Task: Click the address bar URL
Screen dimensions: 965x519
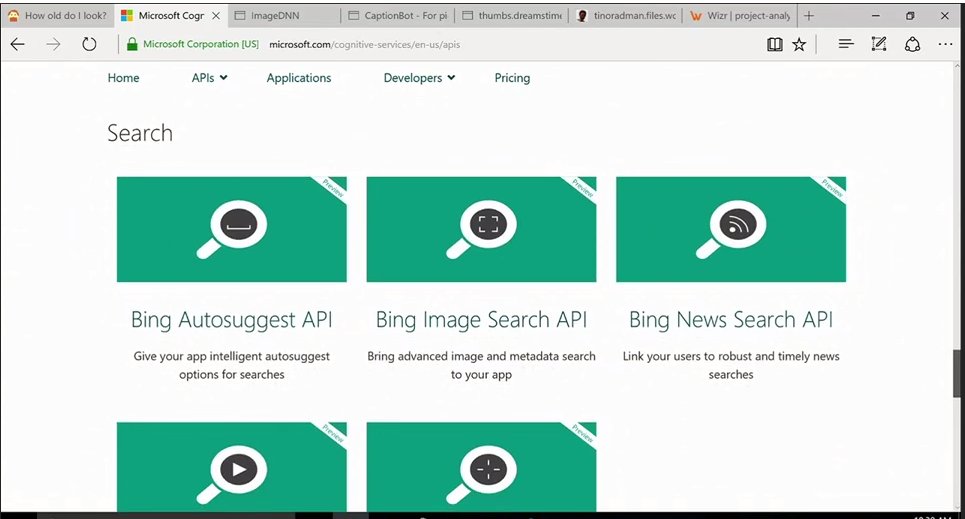Action: pos(364,44)
